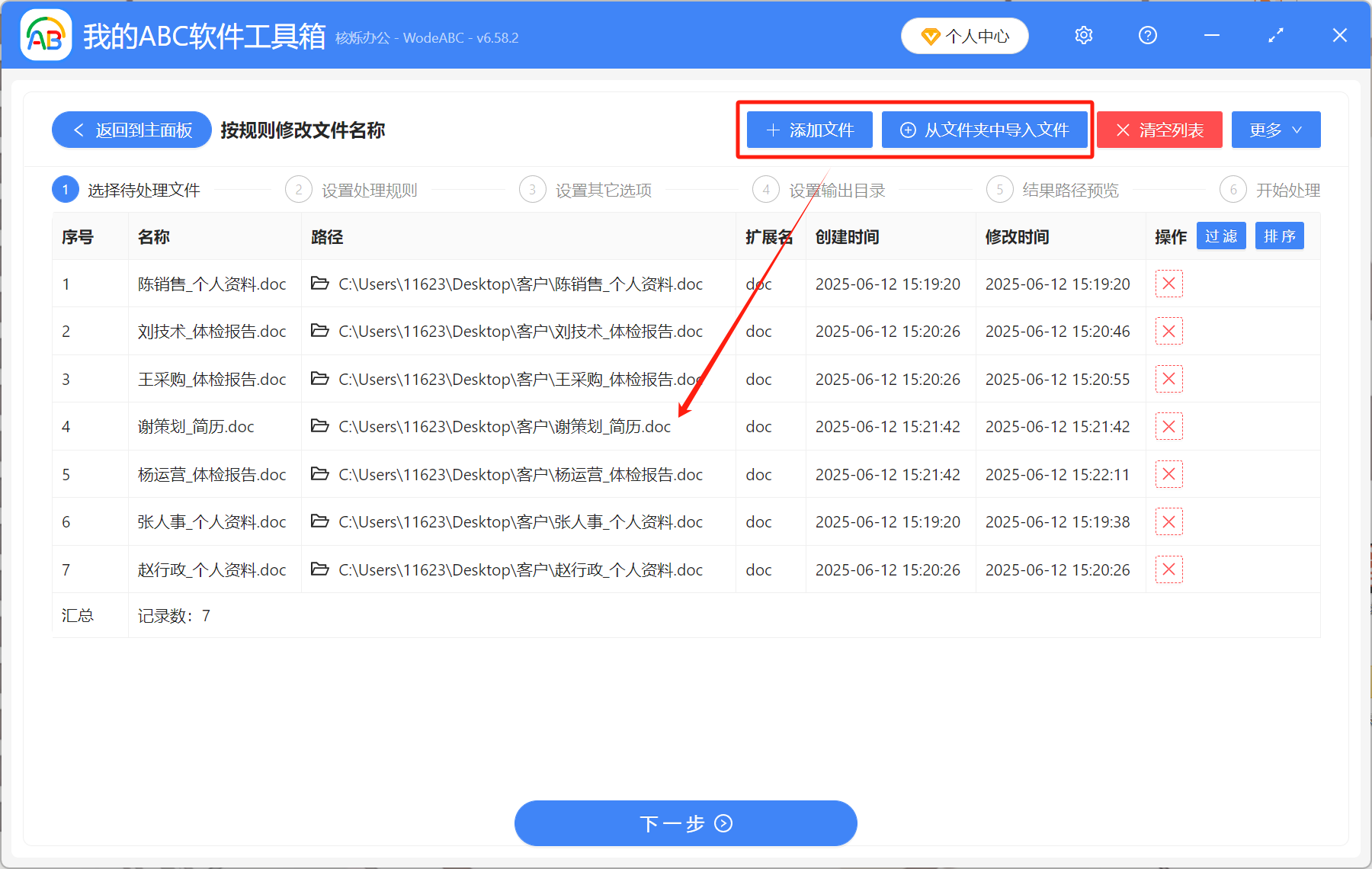Screen dimensions: 1372x869
Task: Remove 杨运营_体检报告.doc from the list
Action: (x=1168, y=473)
